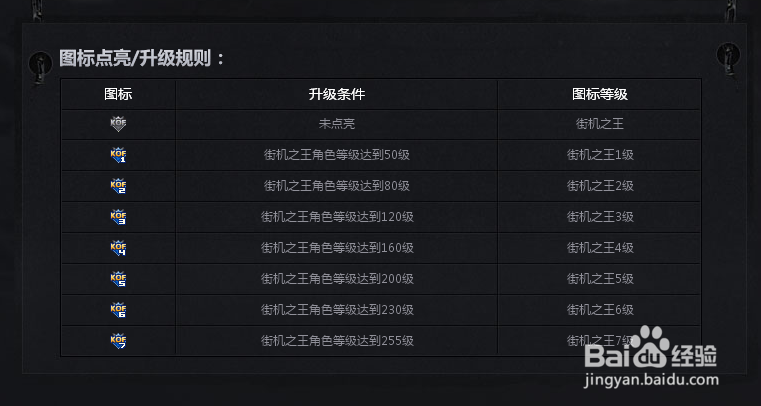Click the KOF level 3 icon
The height and width of the screenshot is (406, 761).
click(x=118, y=217)
